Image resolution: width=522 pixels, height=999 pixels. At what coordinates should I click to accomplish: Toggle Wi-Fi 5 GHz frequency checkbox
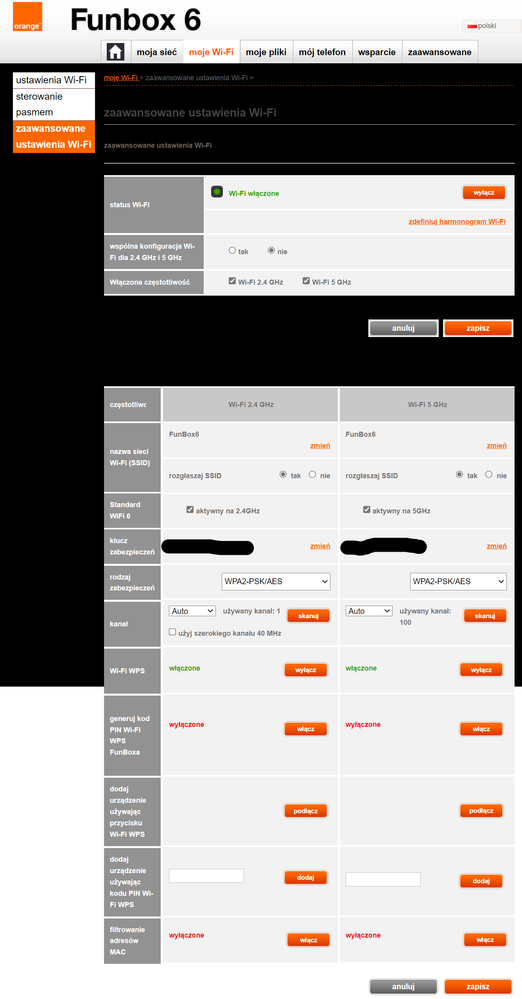[x=306, y=280]
